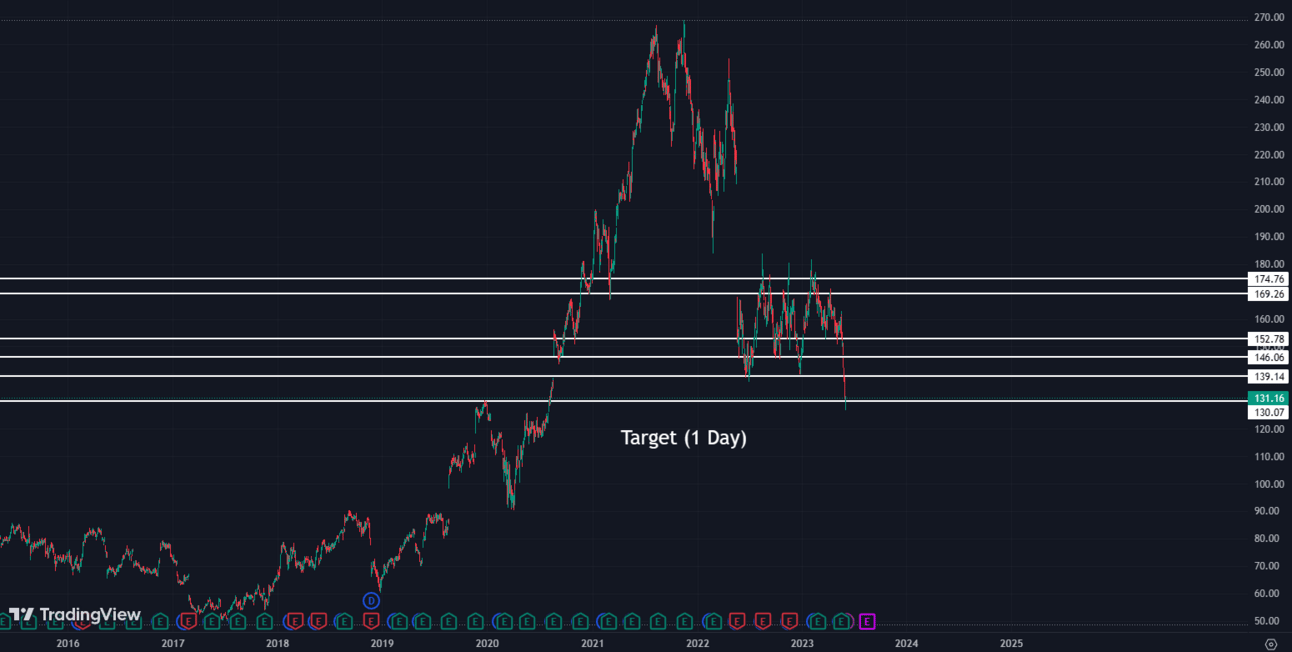The image size is (1292, 652).
Task: Select the 139.14 horizontal line price label
Action: coord(1267,376)
